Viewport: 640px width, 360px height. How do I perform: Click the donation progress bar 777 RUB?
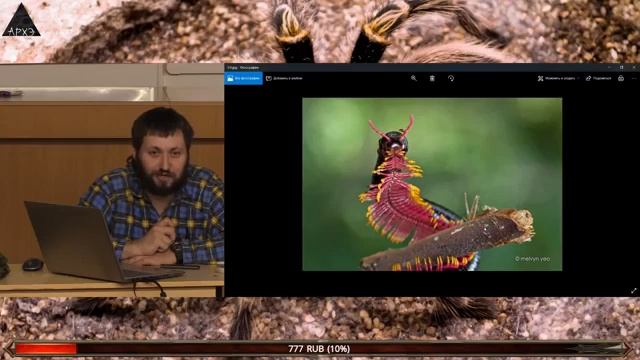(x=319, y=349)
